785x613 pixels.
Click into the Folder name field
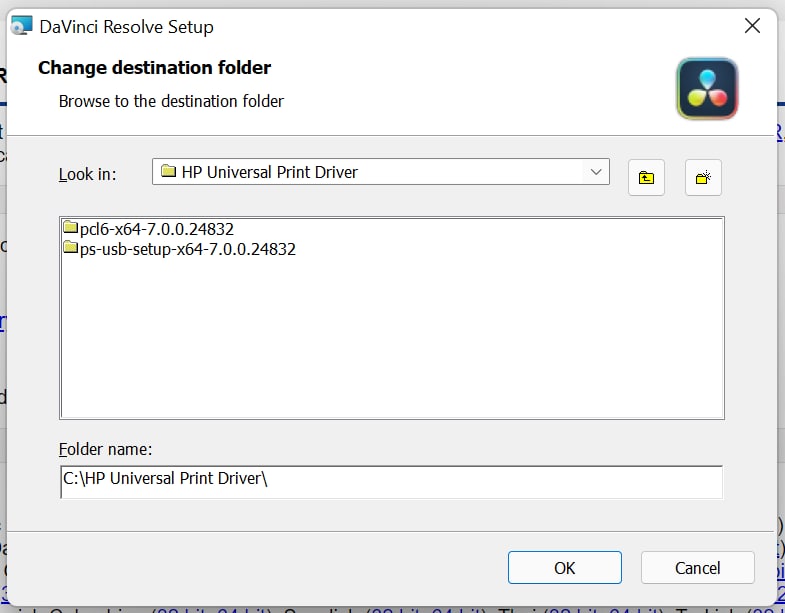point(391,482)
